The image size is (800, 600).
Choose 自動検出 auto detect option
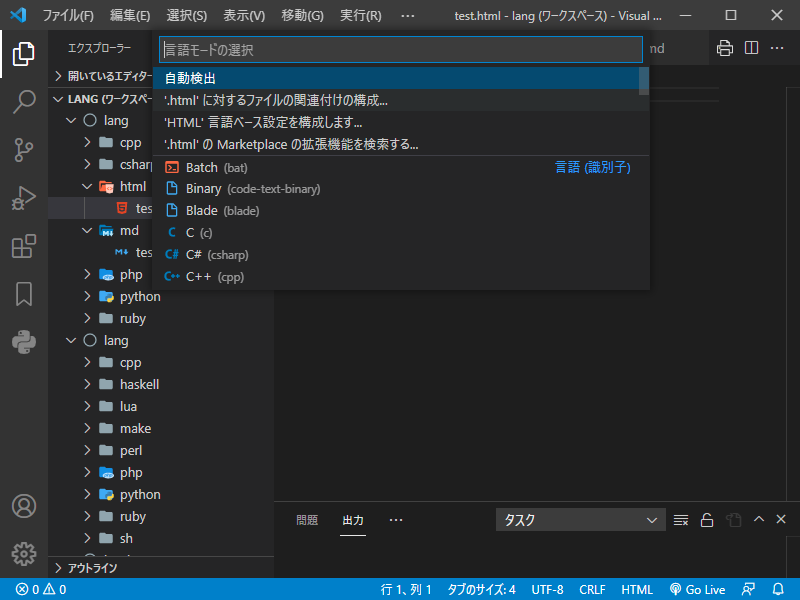pyautogui.click(x=396, y=78)
